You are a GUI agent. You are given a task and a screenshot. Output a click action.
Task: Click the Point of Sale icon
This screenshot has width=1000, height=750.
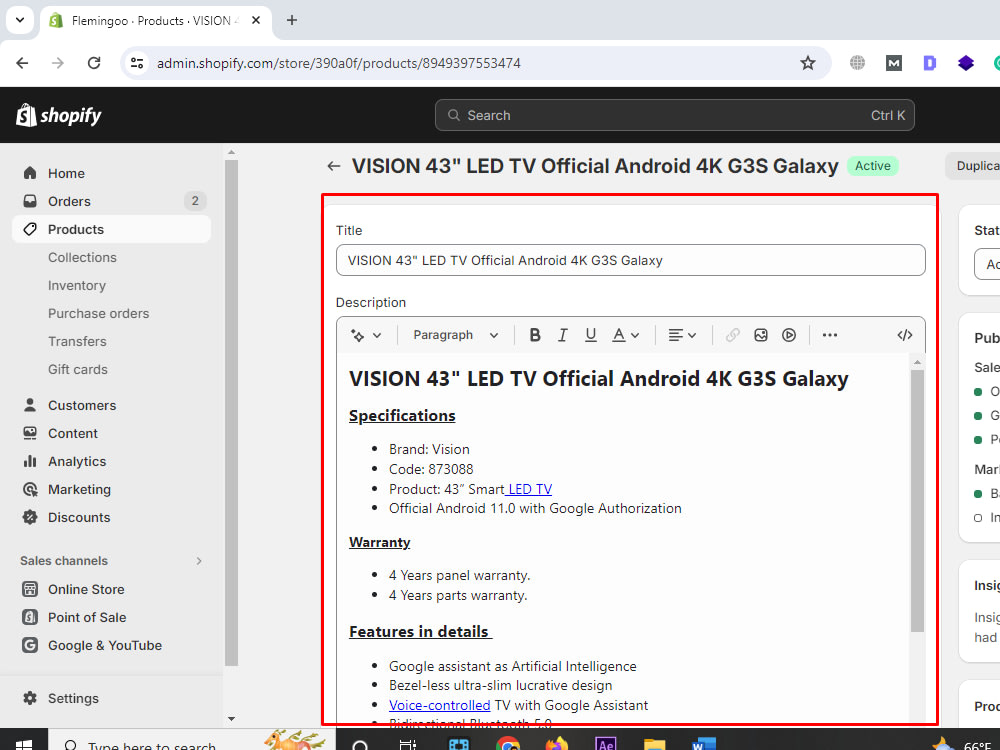(30, 617)
